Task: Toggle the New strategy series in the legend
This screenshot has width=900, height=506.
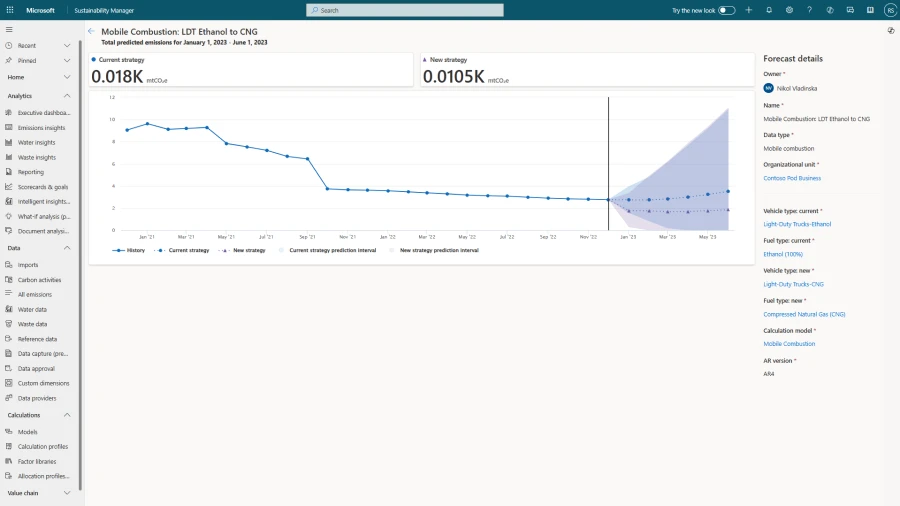Action: click(x=243, y=250)
